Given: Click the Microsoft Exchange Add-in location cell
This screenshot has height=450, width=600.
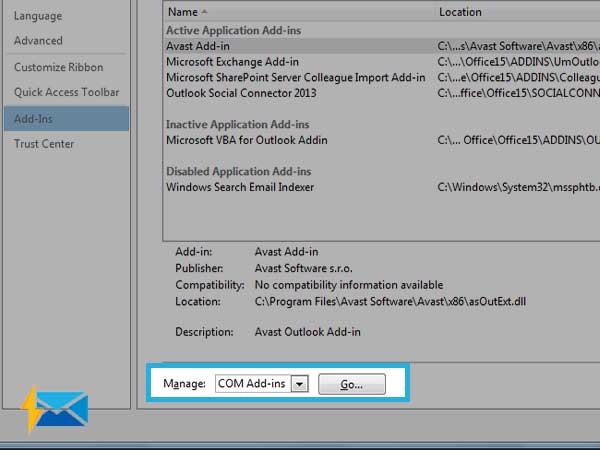Looking at the screenshot, I should (518, 62).
